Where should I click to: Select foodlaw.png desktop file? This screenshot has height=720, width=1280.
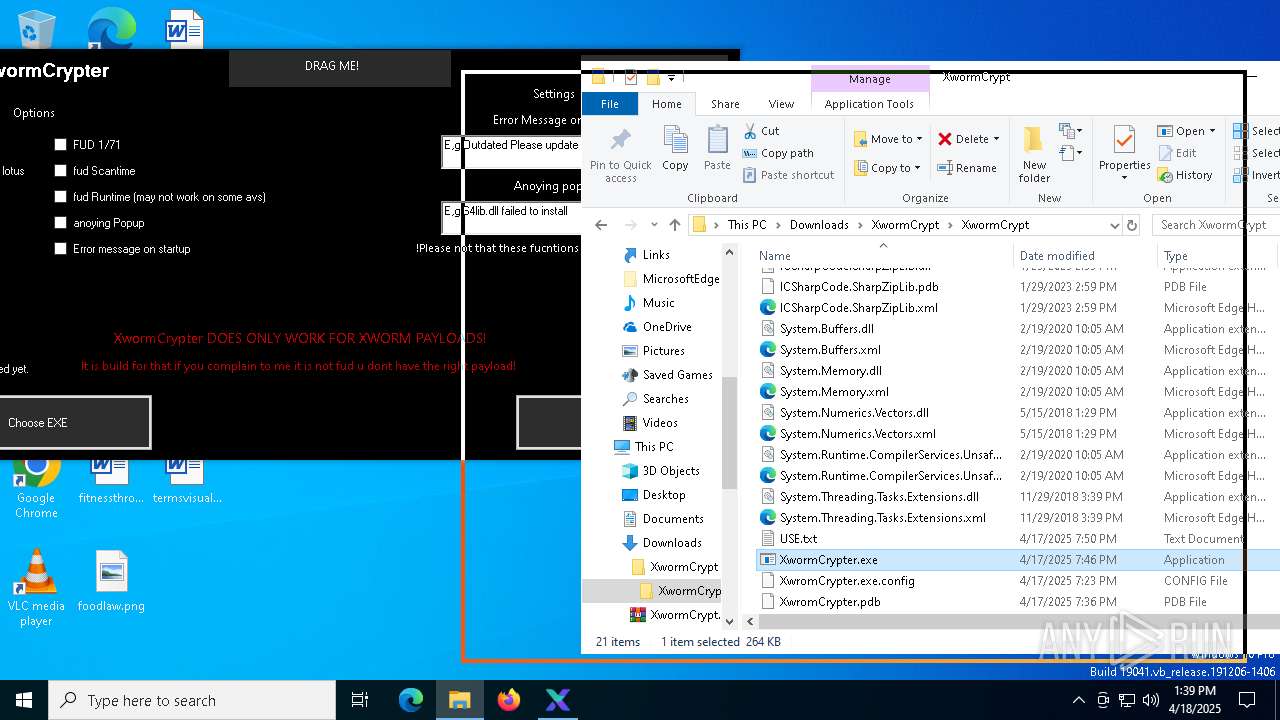111,581
